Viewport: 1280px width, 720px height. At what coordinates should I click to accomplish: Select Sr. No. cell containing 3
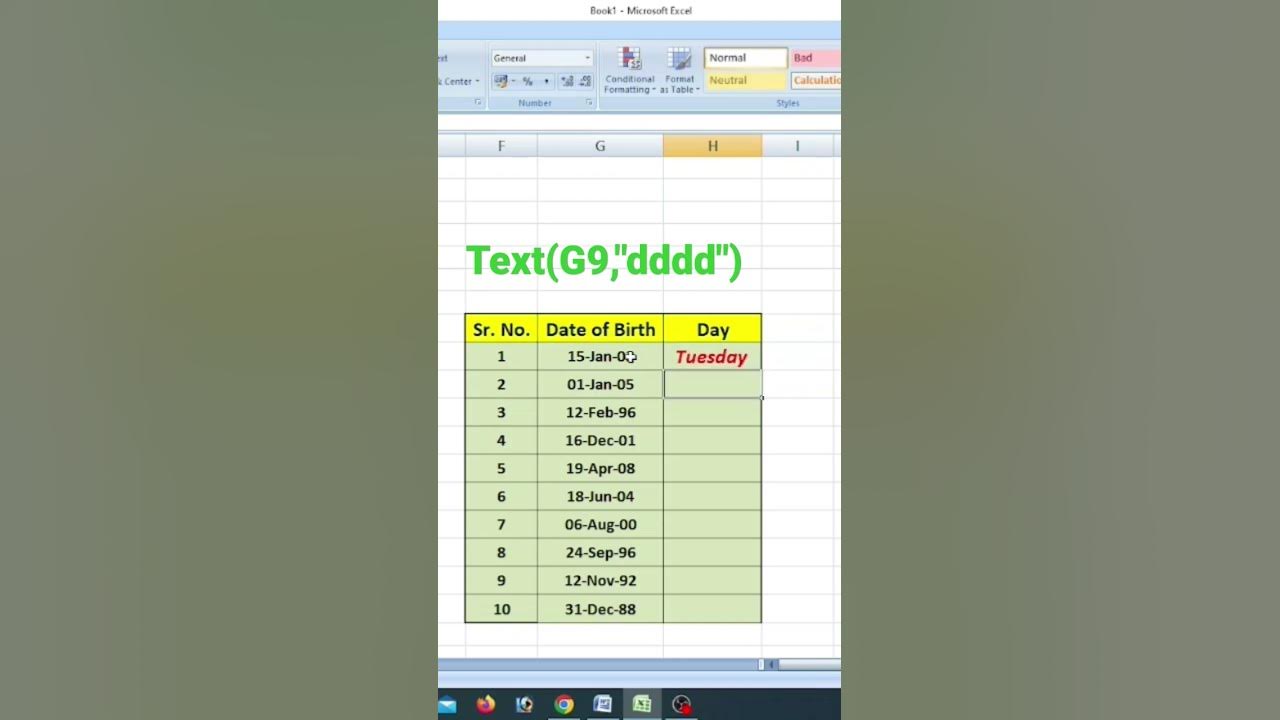tap(501, 413)
